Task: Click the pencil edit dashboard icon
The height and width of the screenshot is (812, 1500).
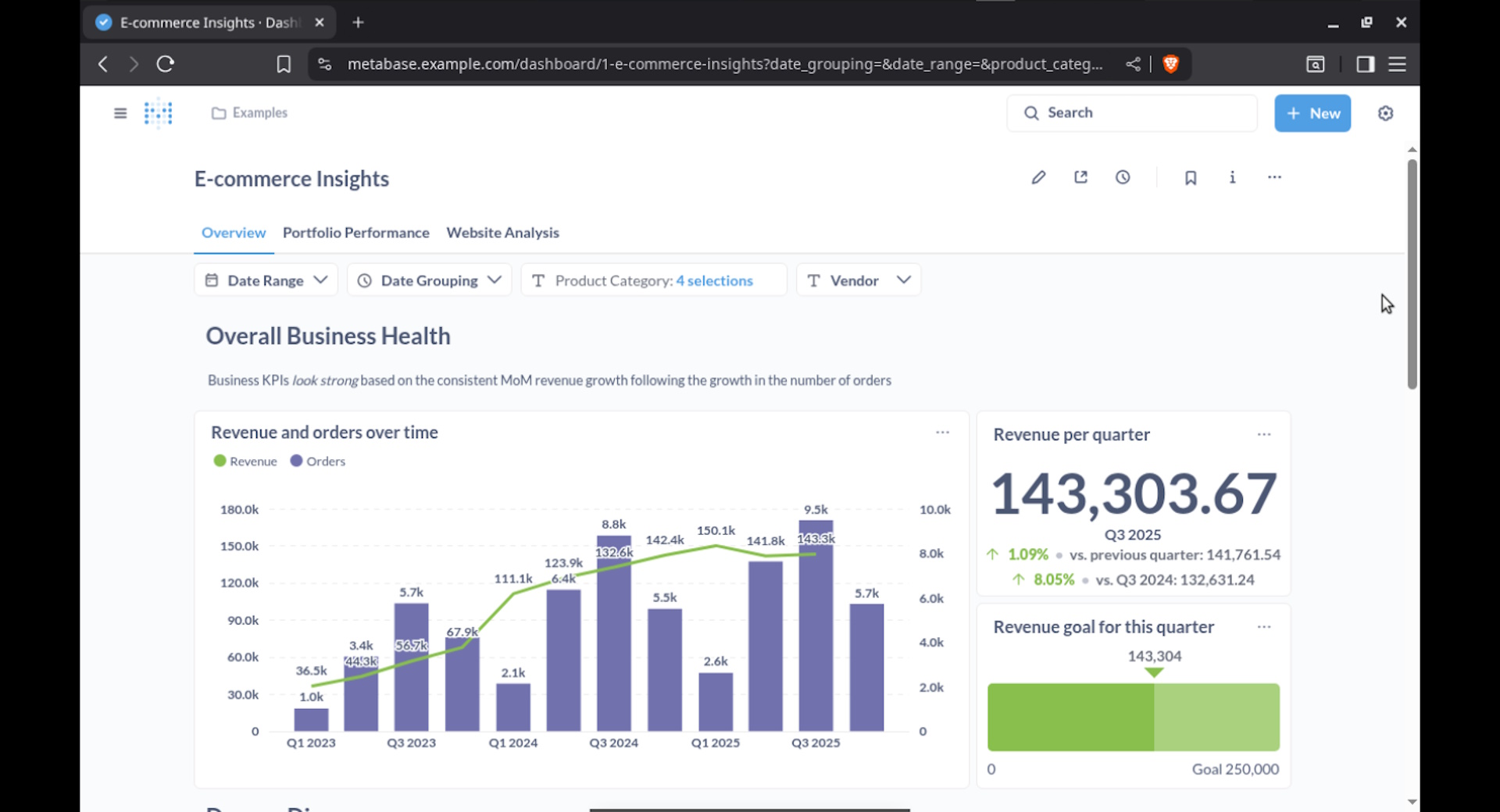Action: click(x=1038, y=177)
